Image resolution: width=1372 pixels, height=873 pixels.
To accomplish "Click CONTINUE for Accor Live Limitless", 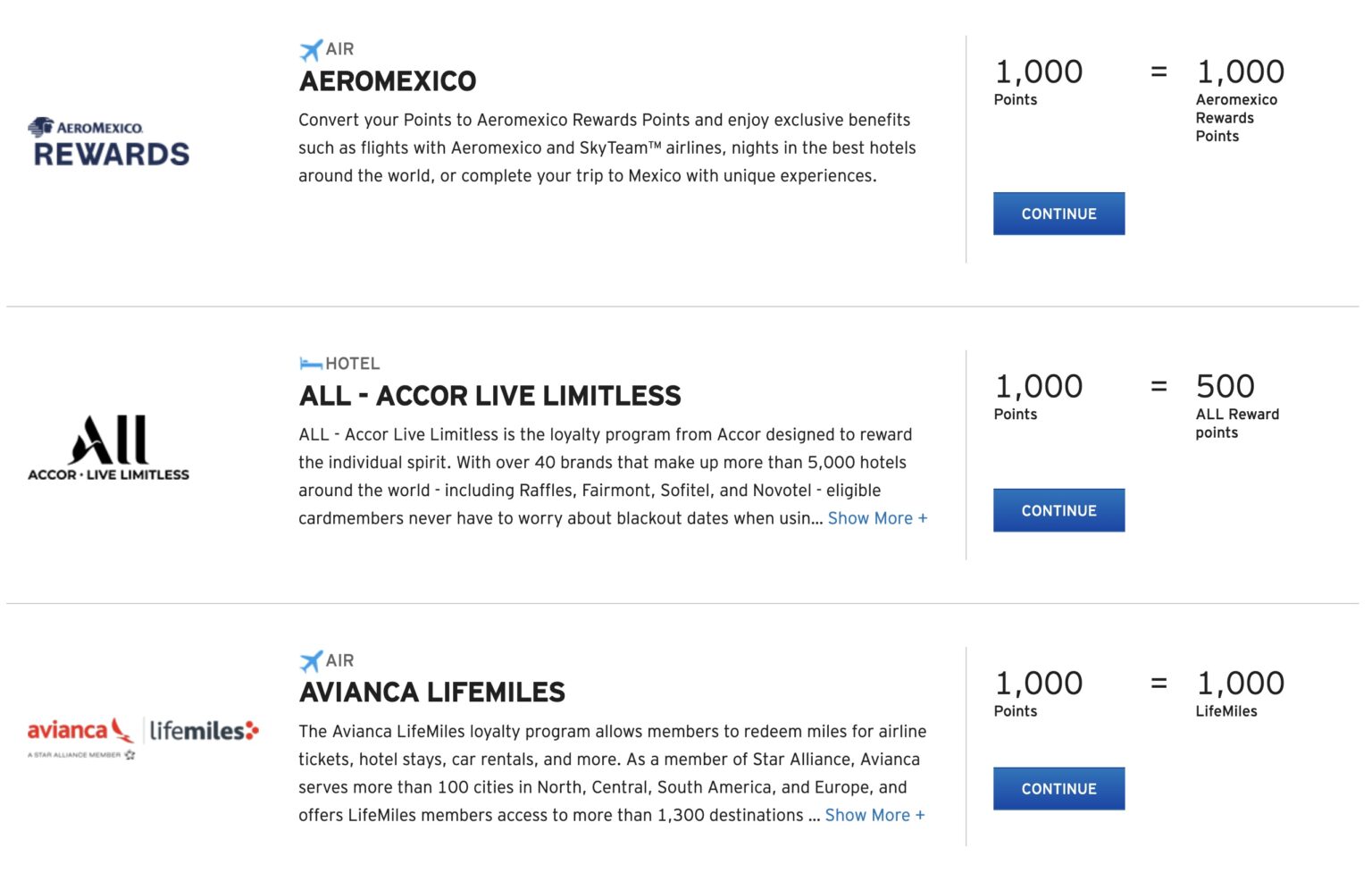I will coord(1058,510).
